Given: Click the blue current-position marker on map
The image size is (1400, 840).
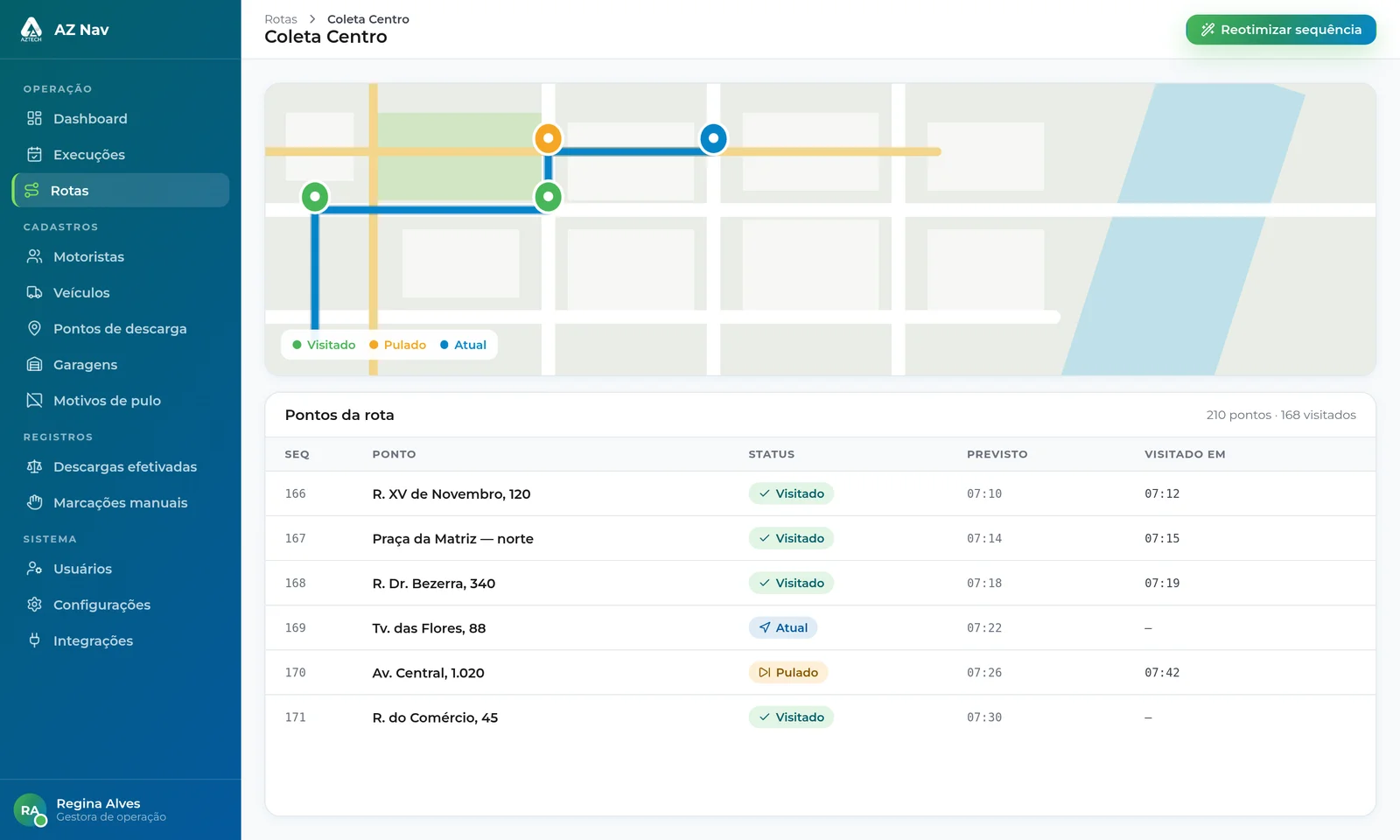Looking at the screenshot, I should point(713,138).
